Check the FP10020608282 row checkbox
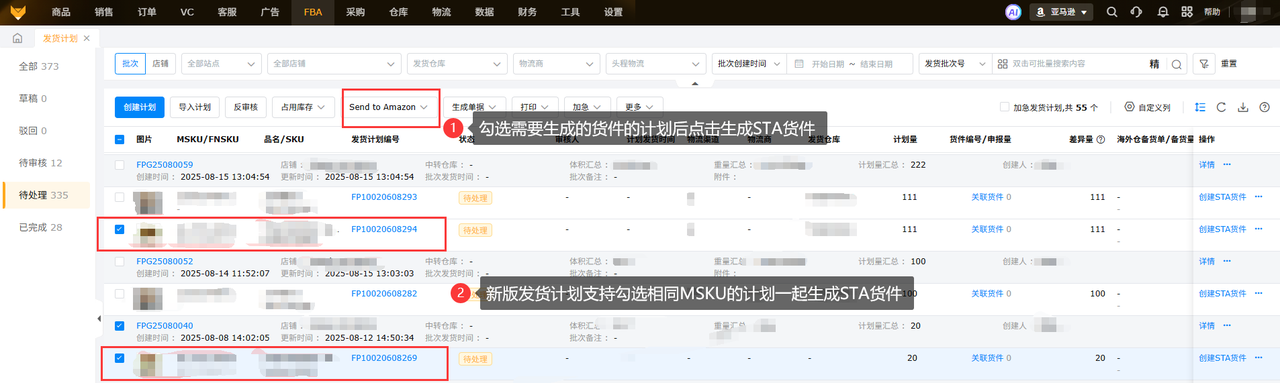 [x=120, y=293]
